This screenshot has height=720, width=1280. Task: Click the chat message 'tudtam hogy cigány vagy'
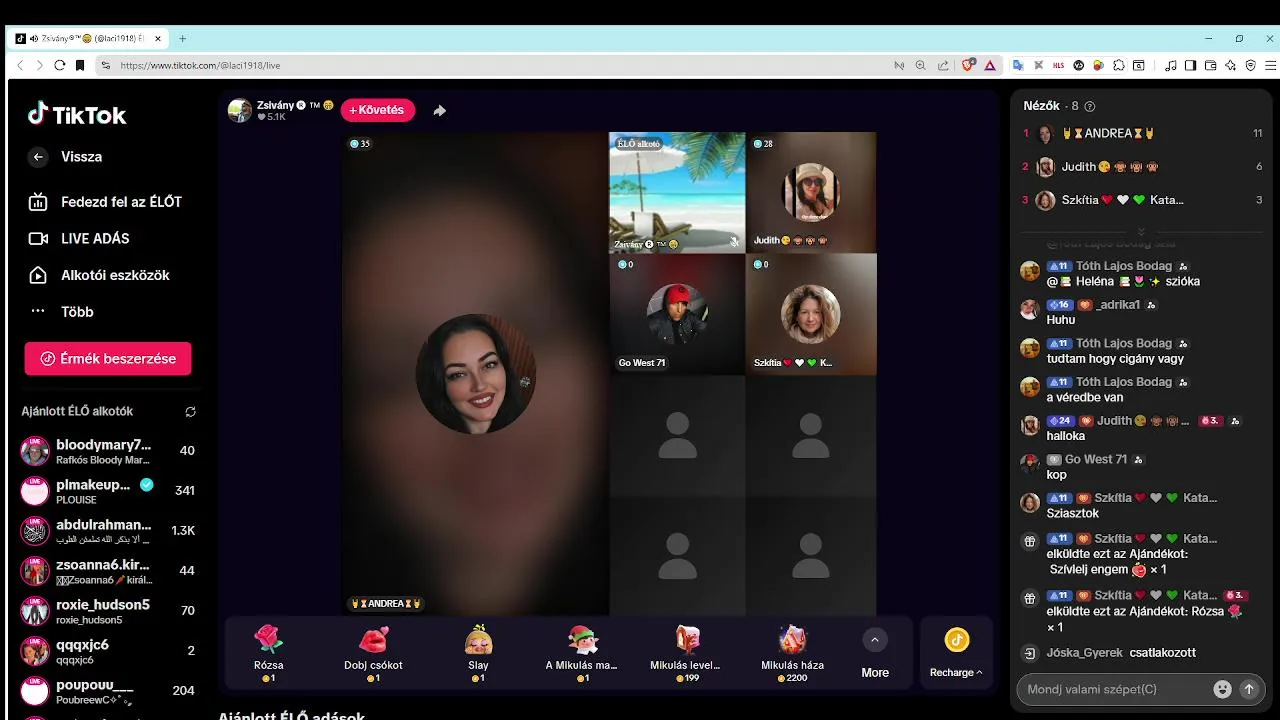point(1115,359)
